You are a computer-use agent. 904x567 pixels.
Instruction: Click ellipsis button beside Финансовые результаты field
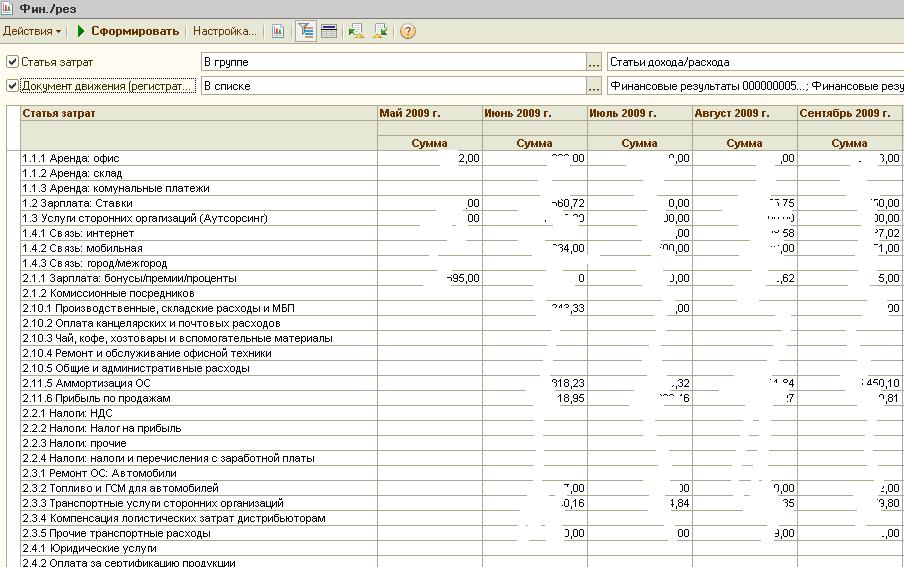(595, 86)
